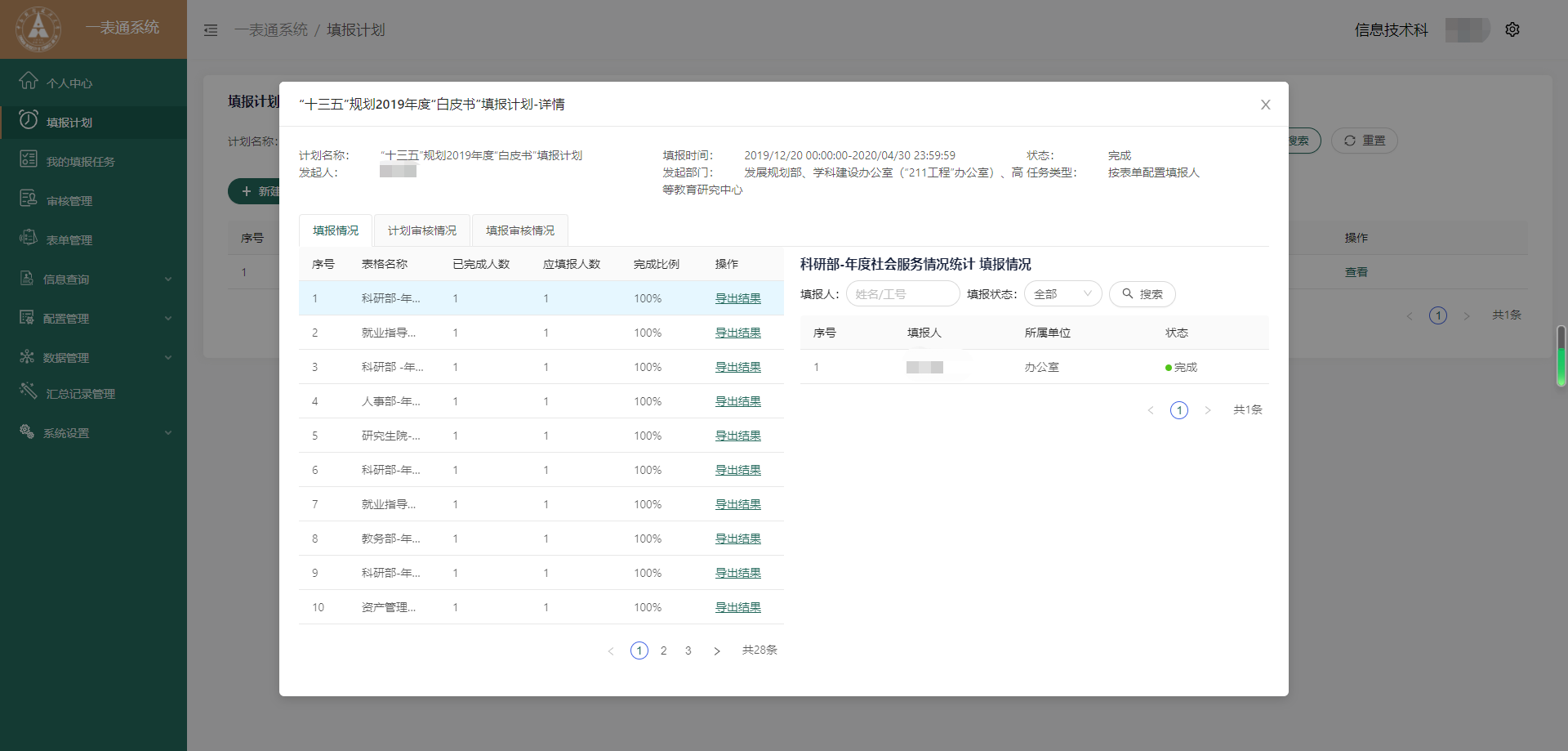Open the 填报状态 dropdown showing 全部
1568x751 pixels.
(1062, 294)
